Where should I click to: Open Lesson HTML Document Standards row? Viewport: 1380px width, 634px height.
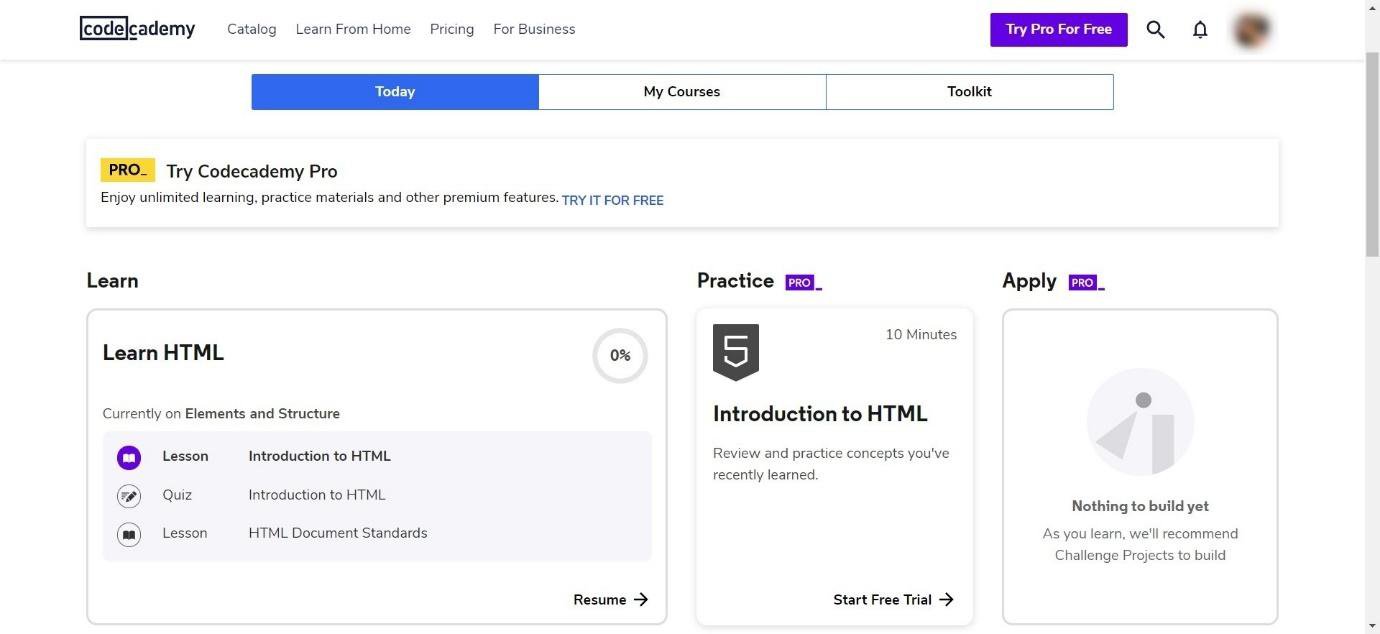pyautogui.click(x=377, y=533)
